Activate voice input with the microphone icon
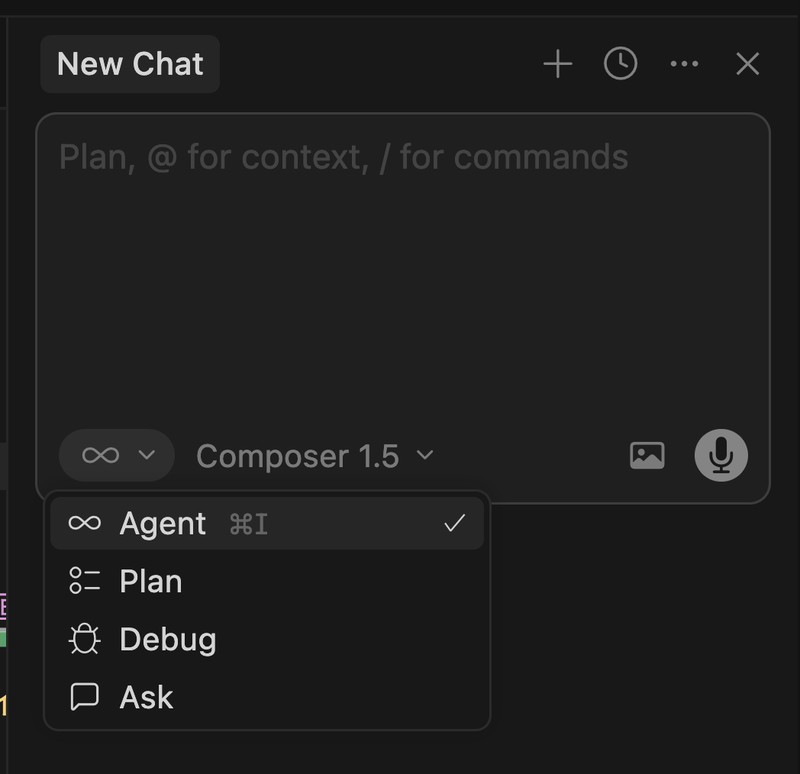Image resolution: width=800 pixels, height=774 pixels. pyautogui.click(x=720, y=455)
